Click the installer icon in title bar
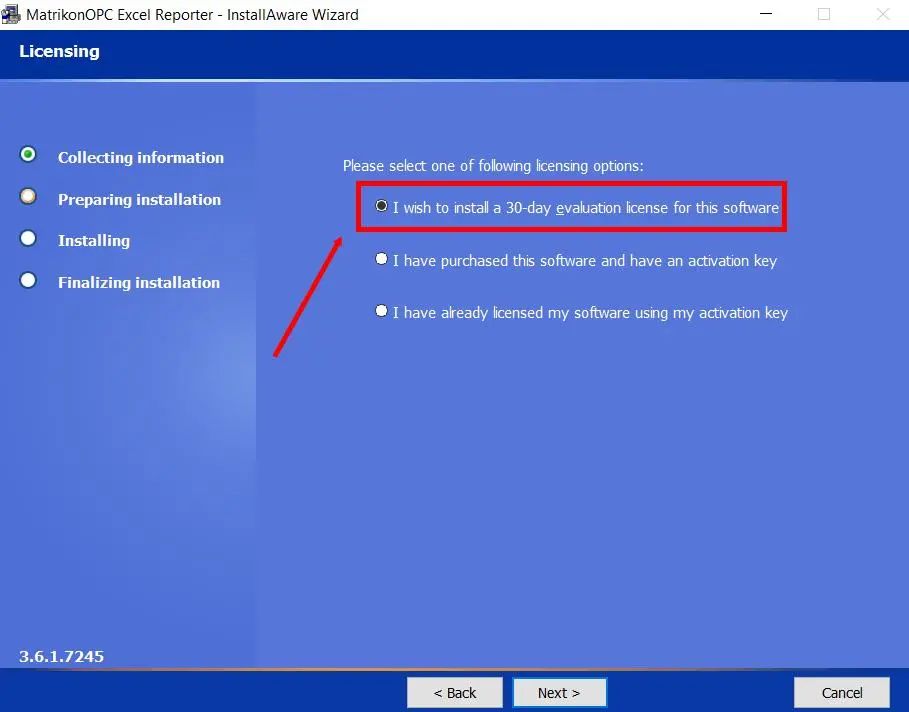Screen dimensions: 909x712 click(11, 14)
